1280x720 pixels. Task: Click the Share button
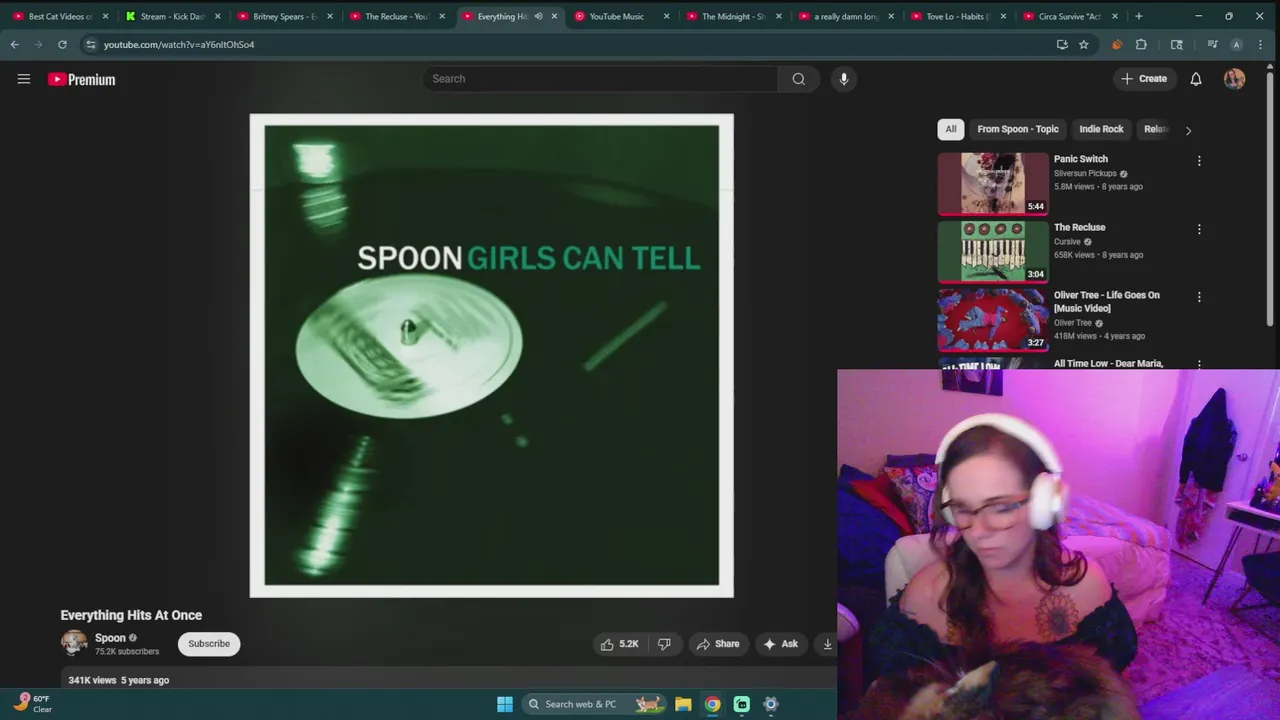tap(718, 644)
